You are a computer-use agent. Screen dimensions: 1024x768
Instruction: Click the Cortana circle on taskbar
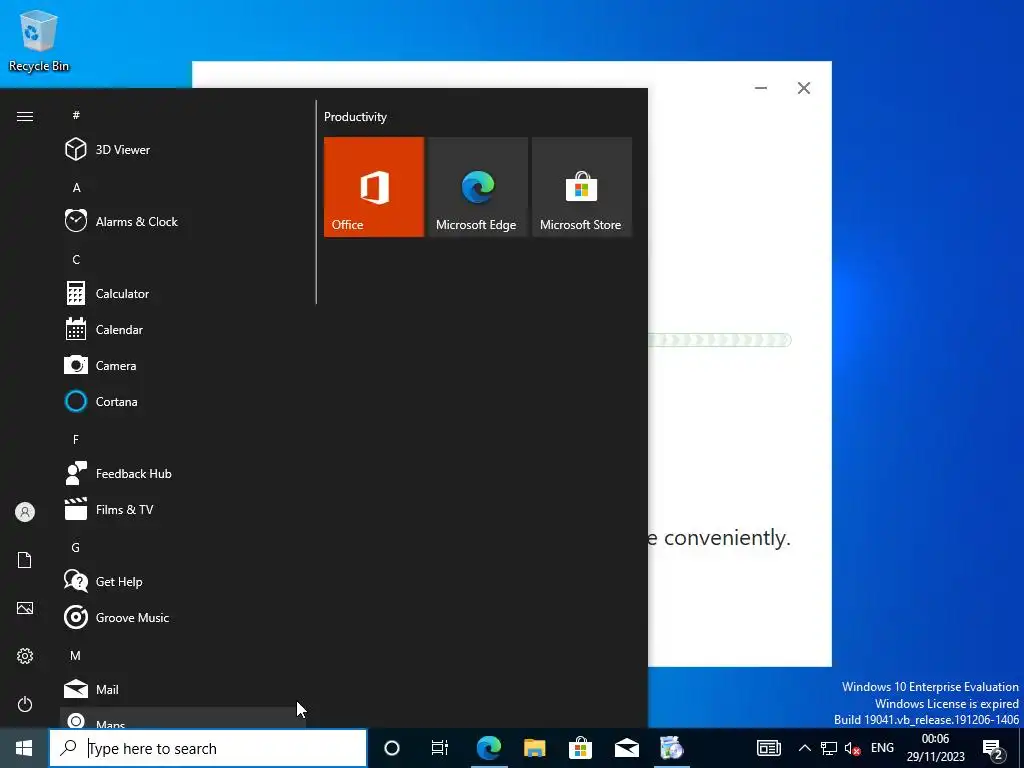(x=392, y=748)
